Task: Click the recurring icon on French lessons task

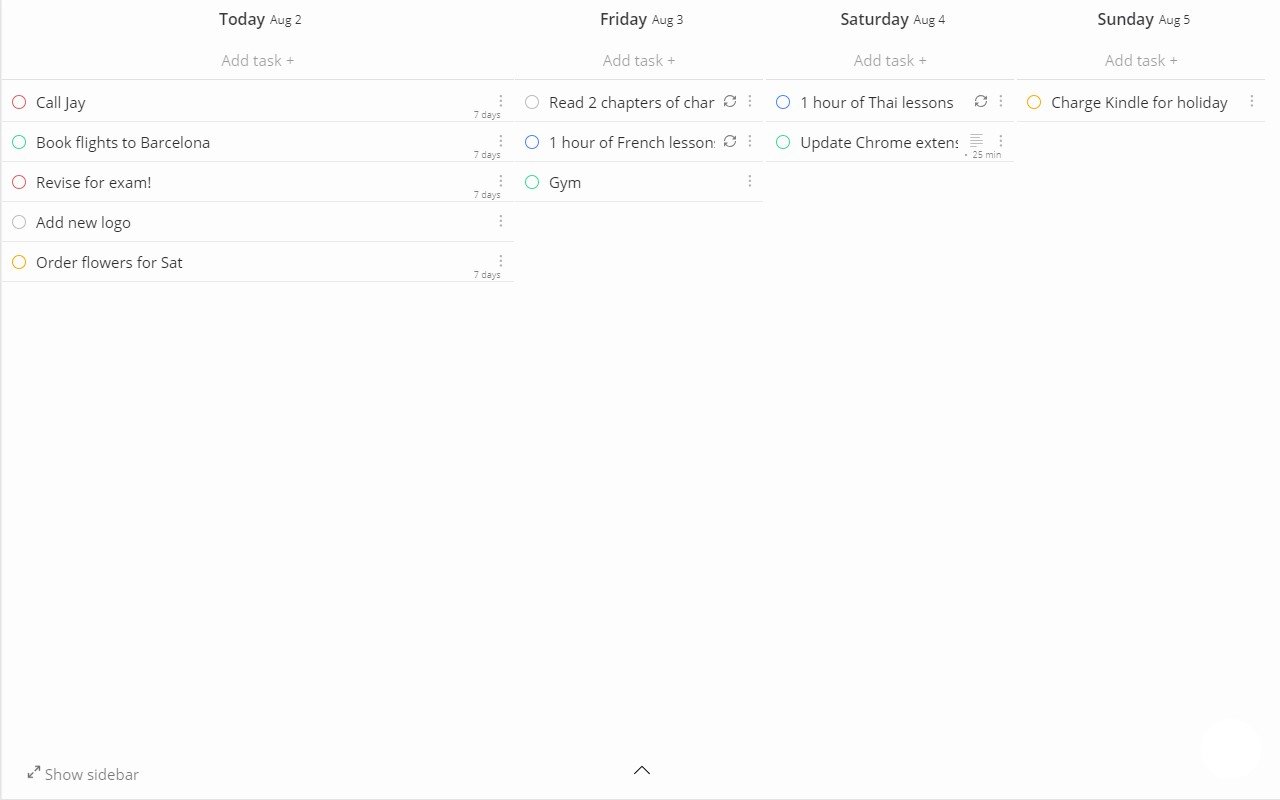Action: point(730,141)
